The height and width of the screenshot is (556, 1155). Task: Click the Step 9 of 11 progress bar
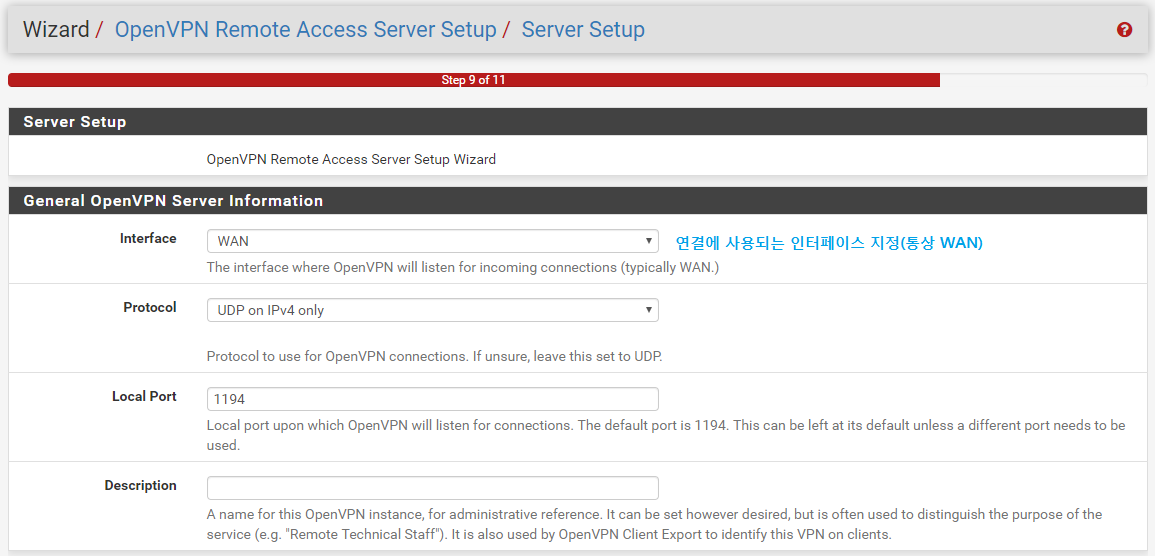coord(577,80)
